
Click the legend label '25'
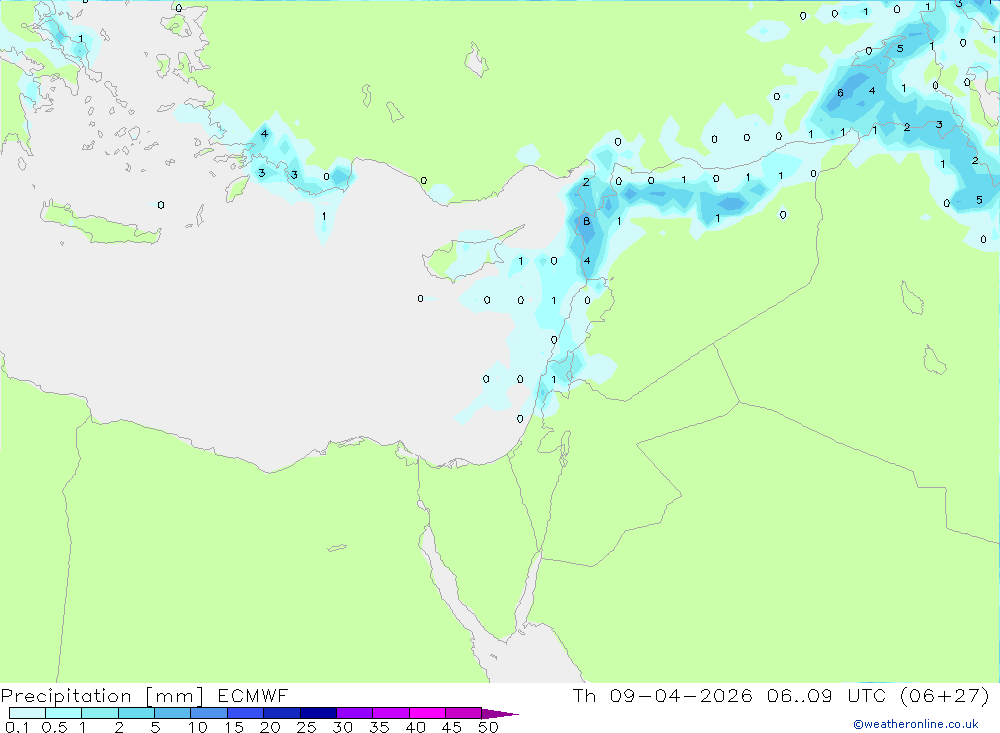tap(306, 727)
